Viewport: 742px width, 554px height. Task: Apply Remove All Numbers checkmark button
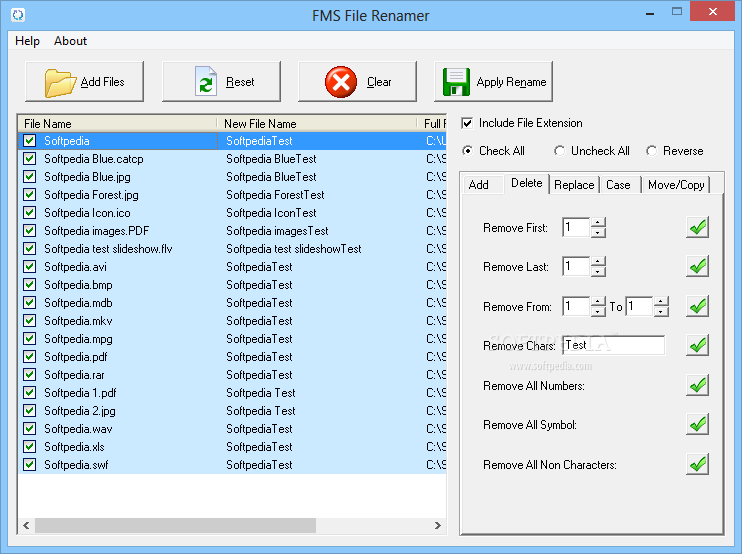click(x=697, y=386)
